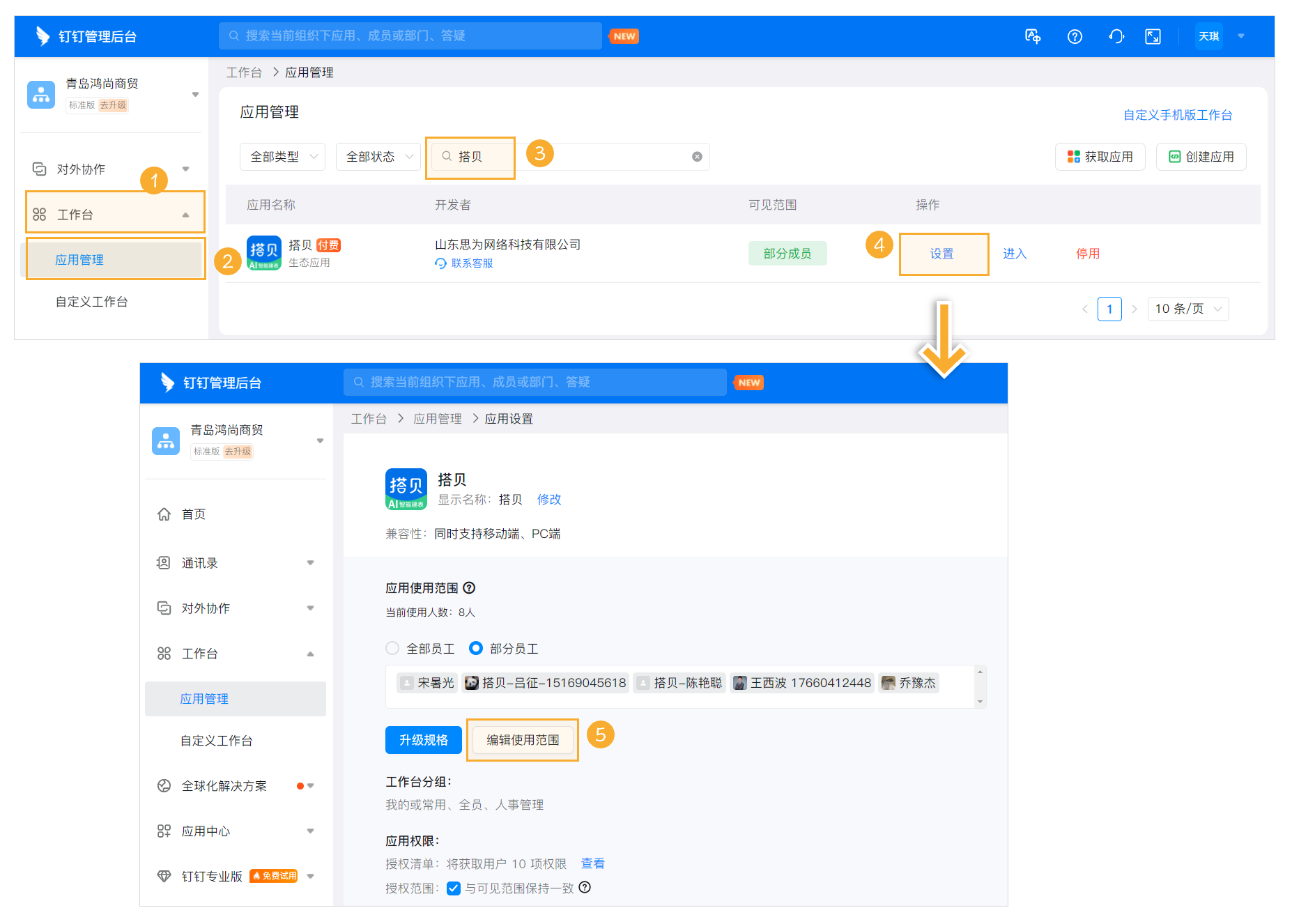Enter fullscreen using the expand arrows icon
This screenshot has height=924, width=1292.
(1153, 36)
